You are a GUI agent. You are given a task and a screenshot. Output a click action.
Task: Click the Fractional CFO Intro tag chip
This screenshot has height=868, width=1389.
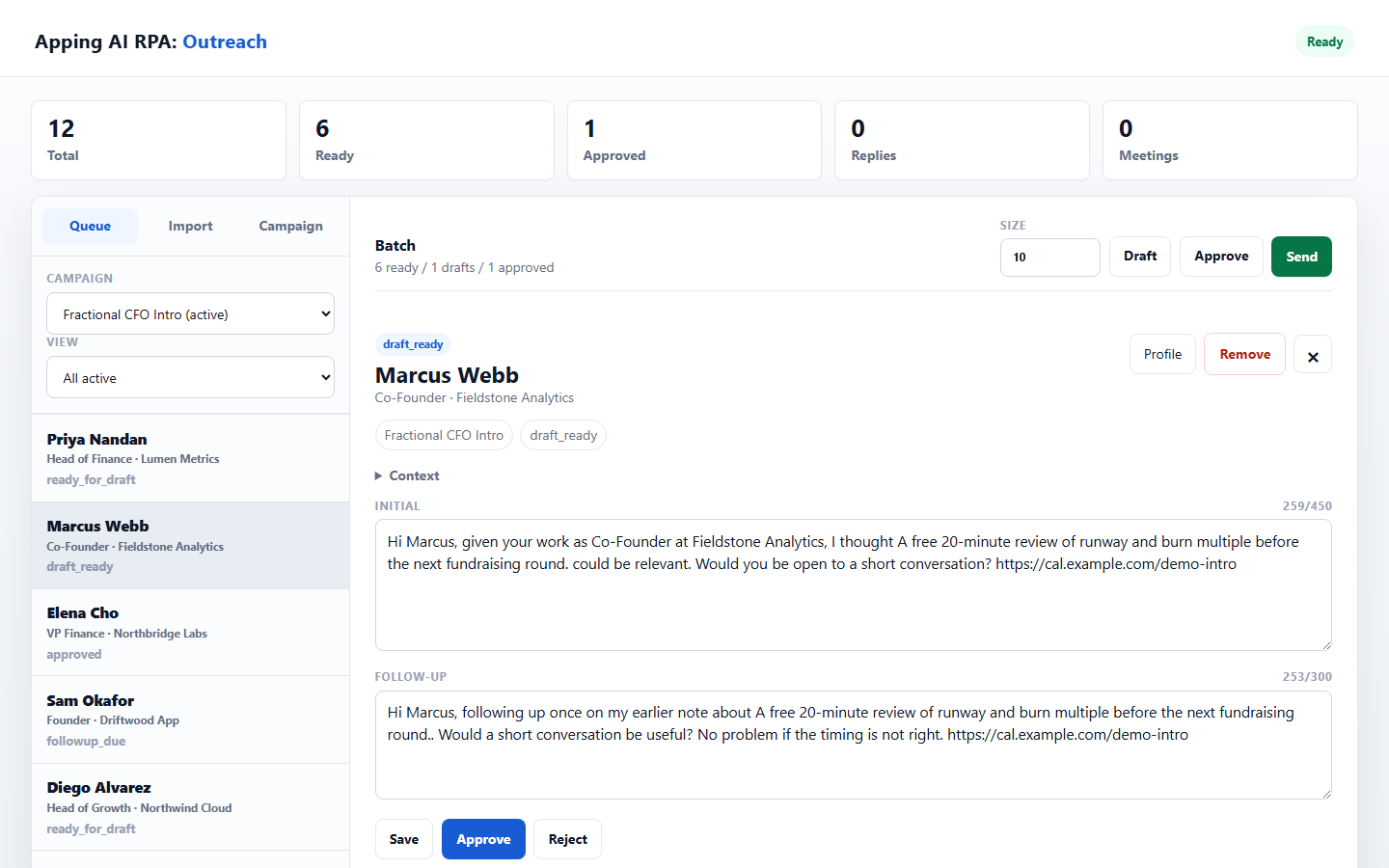click(x=444, y=435)
